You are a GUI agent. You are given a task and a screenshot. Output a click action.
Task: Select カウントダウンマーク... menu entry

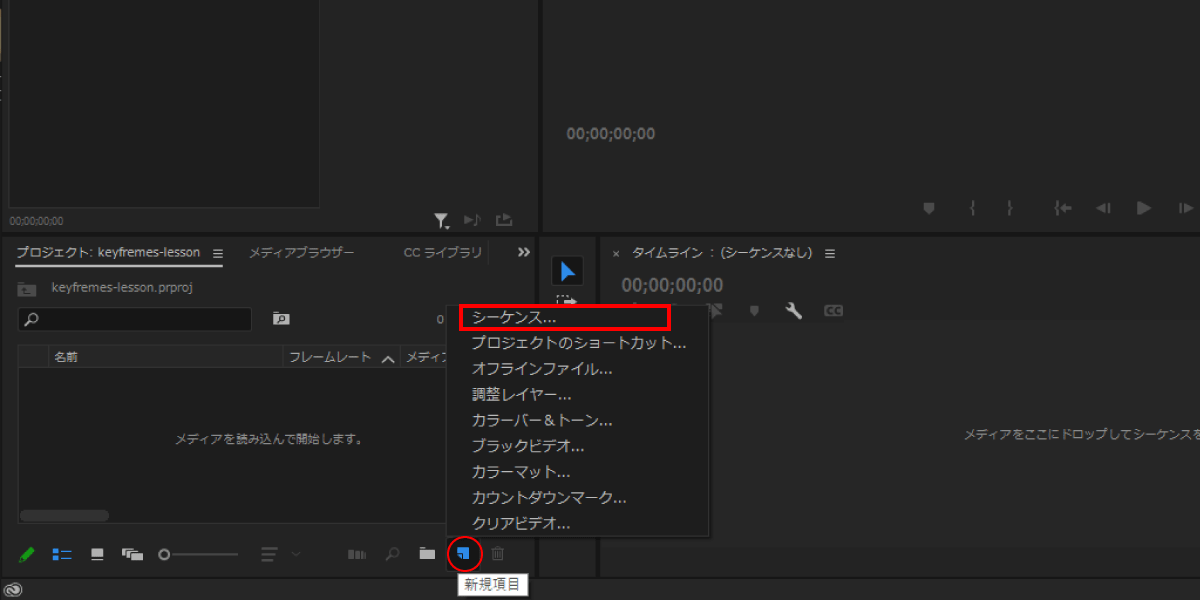(578, 497)
